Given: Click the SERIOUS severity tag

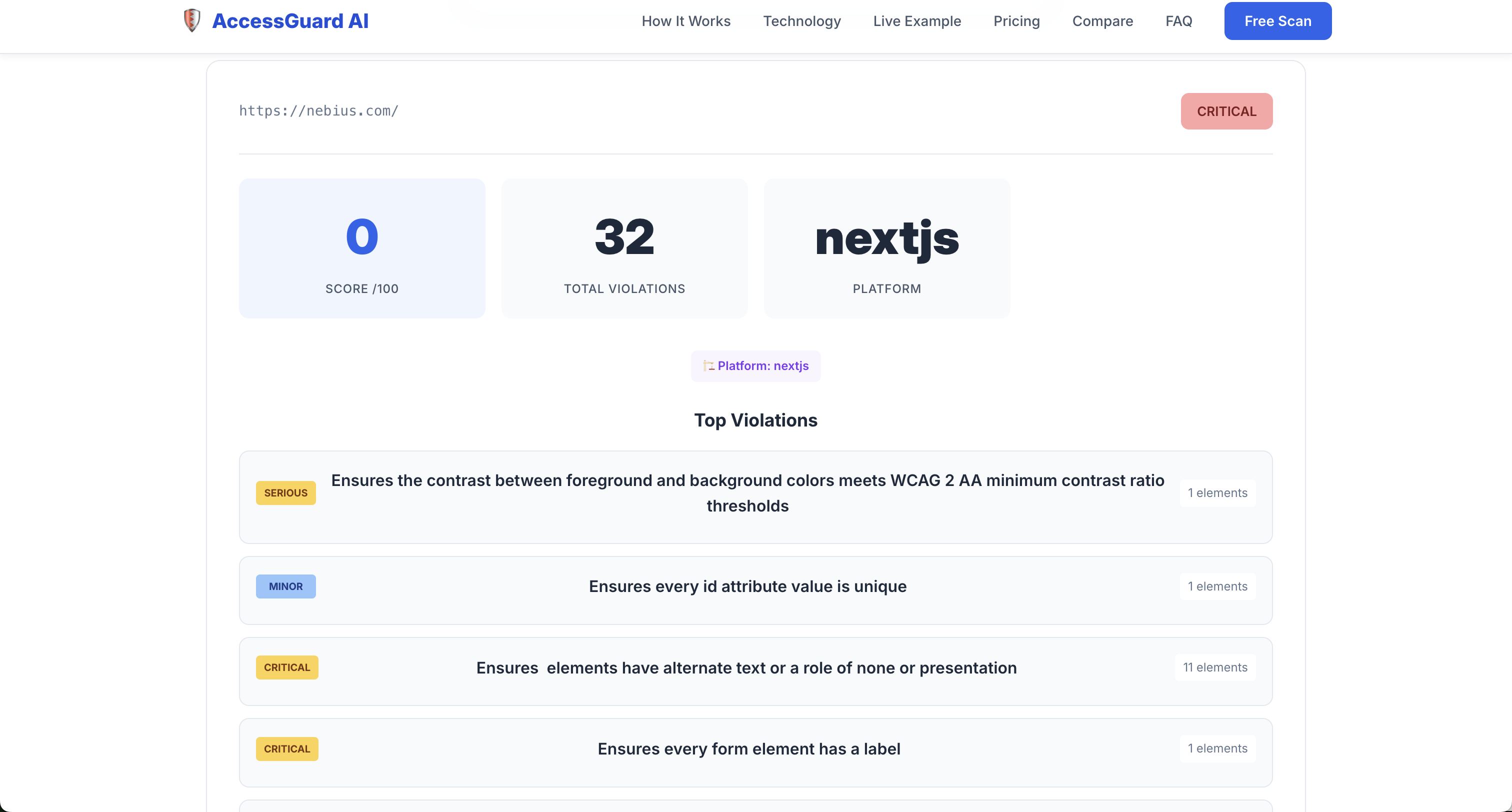Looking at the screenshot, I should click(x=286, y=492).
